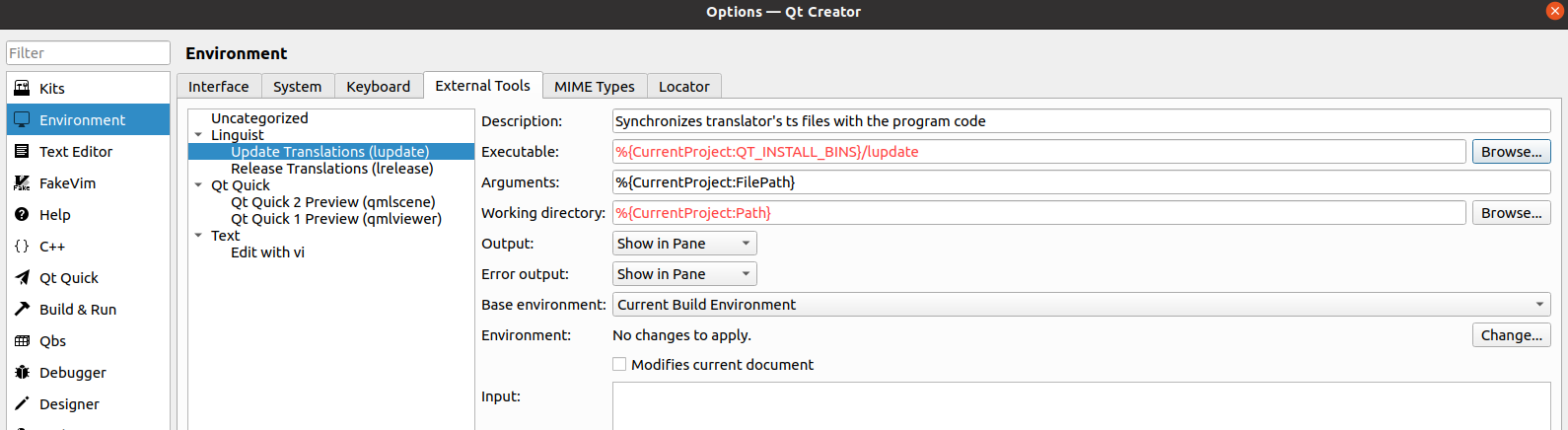Click the Help question mark icon
This screenshot has height=430, width=1568.
pos(22,215)
